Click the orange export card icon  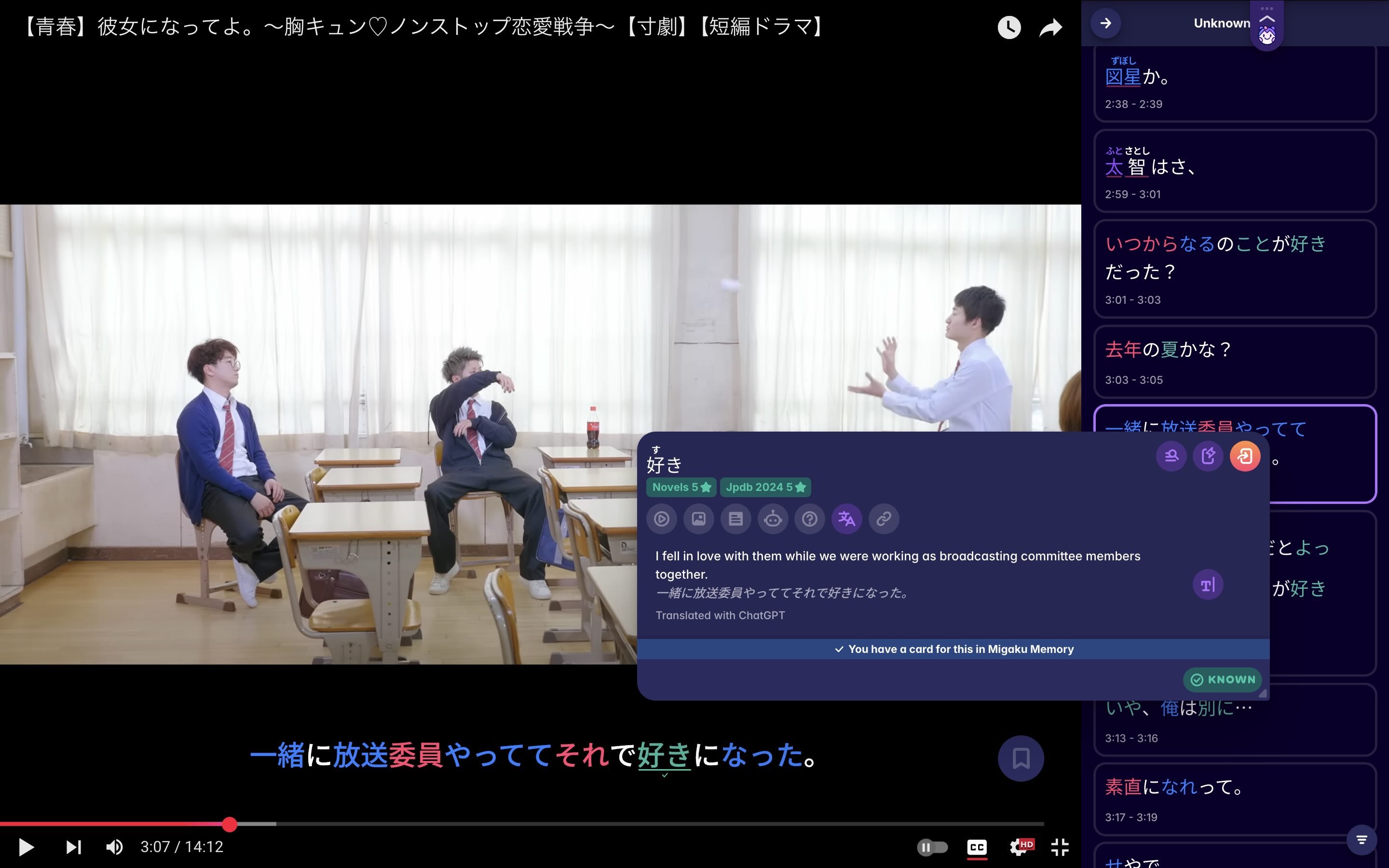pos(1245,456)
